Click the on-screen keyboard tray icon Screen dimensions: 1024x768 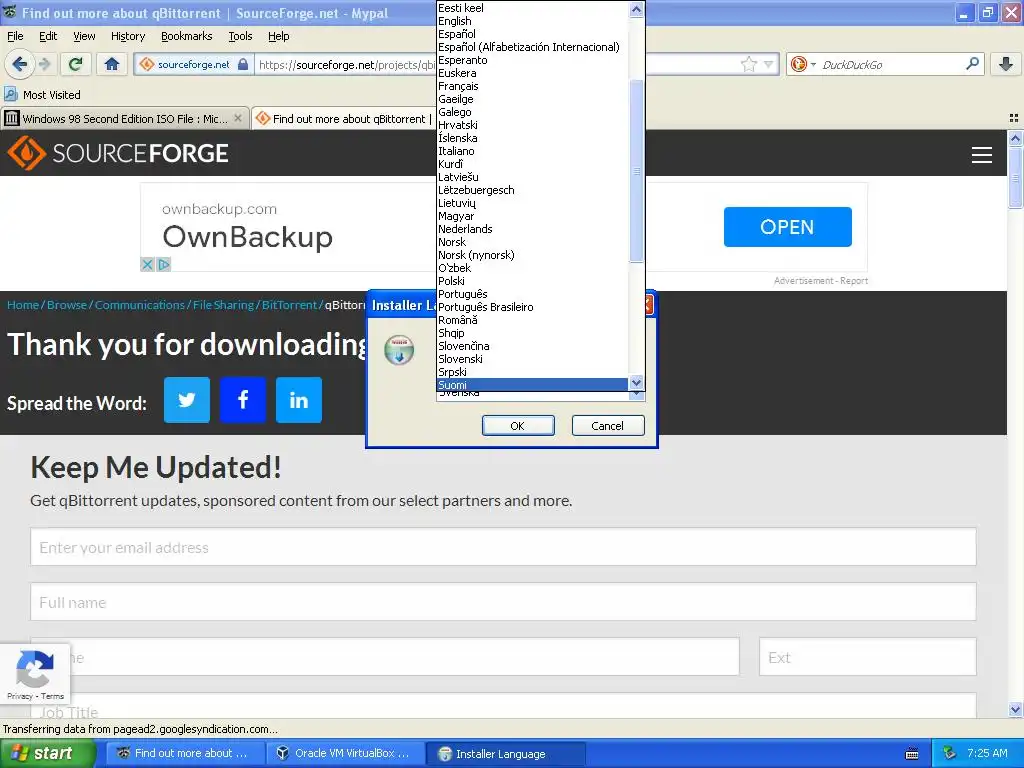coord(912,754)
